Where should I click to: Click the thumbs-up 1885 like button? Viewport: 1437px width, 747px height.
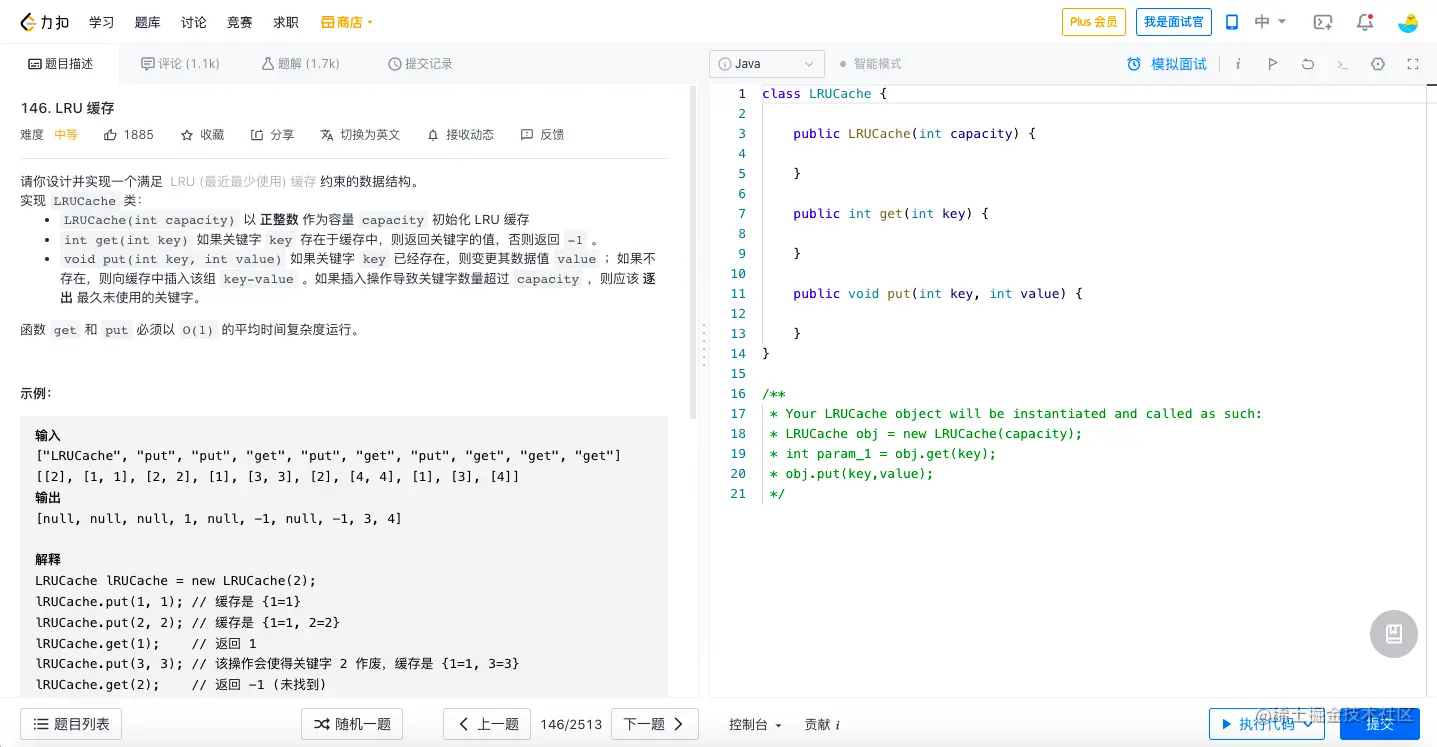click(x=128, y=134)
